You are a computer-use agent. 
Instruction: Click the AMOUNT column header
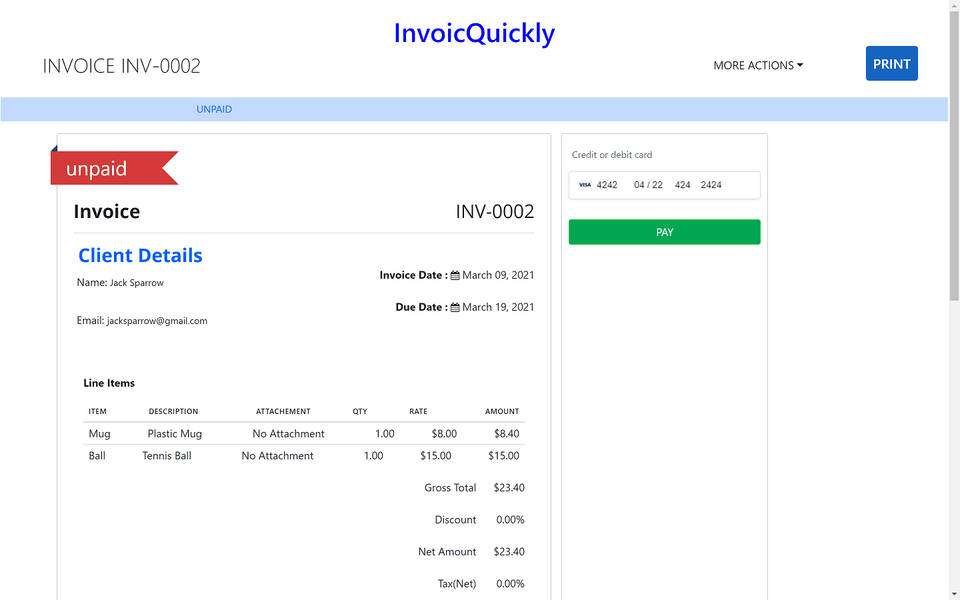coord(502,411)
